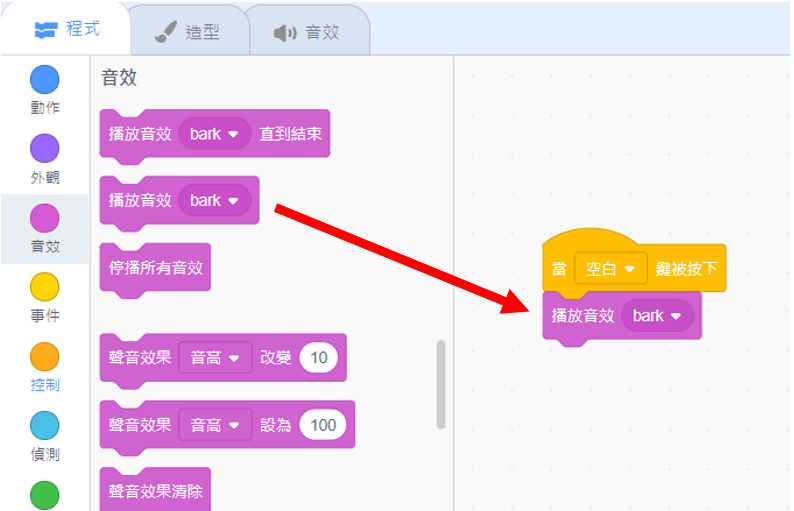Click 播放音效 直到結束 block label

point(291,134)
